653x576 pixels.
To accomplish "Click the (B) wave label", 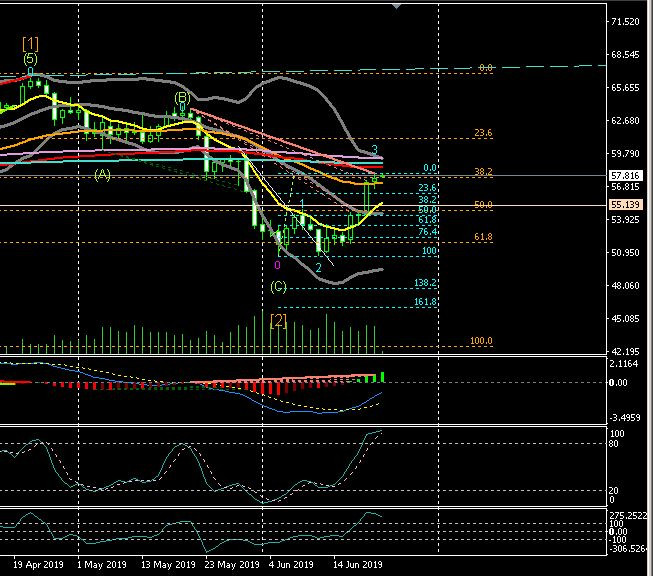I will 182,98.
